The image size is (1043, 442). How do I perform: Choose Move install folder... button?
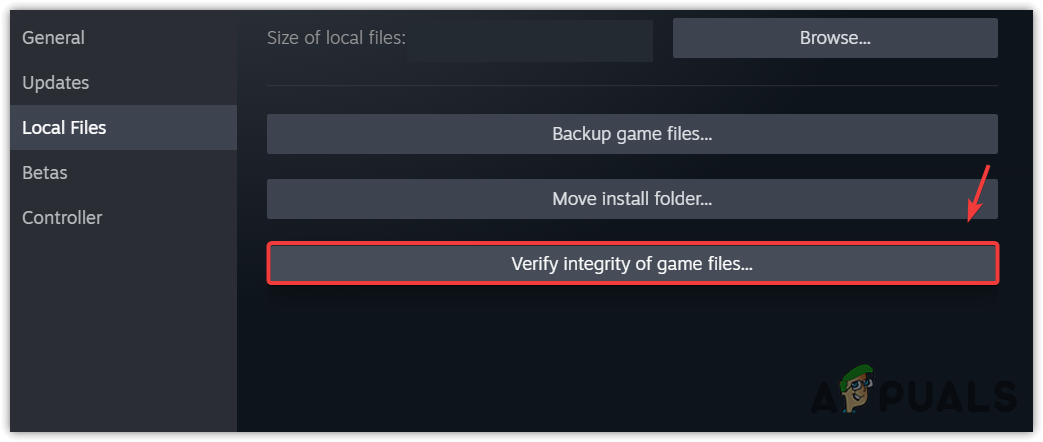[x=632, y=199]
